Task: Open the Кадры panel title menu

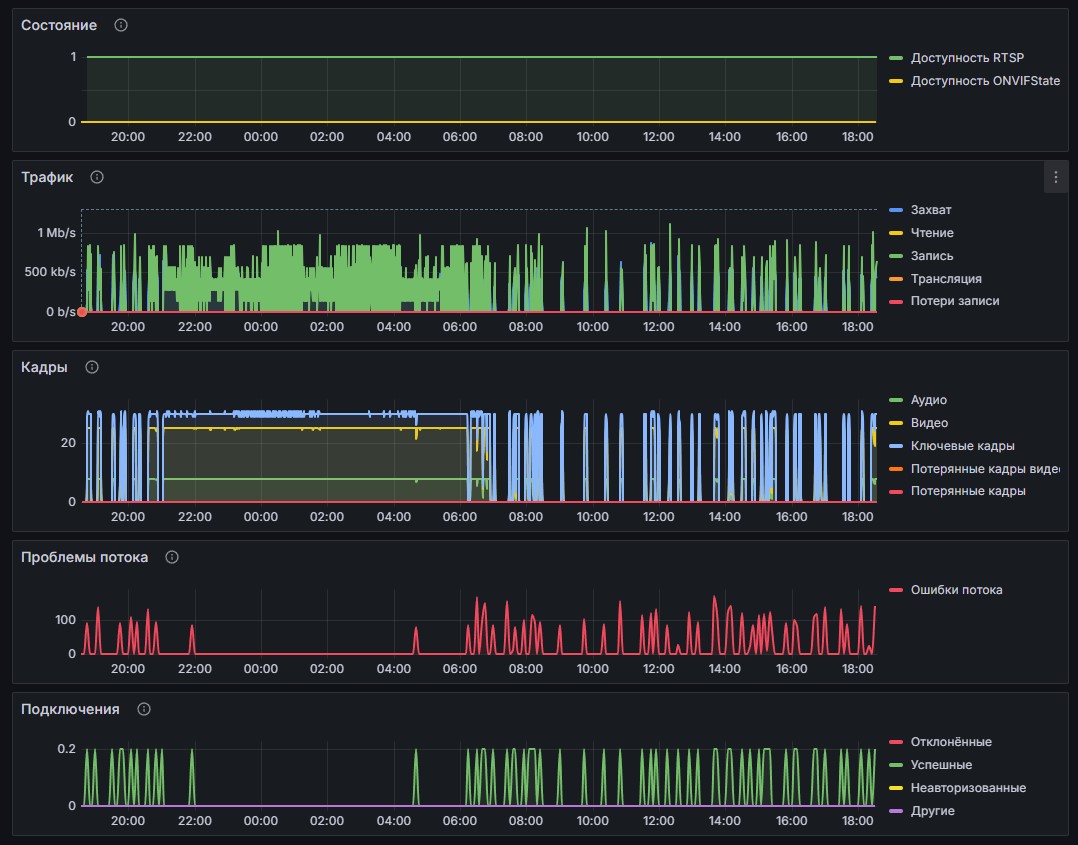Action: (x=45, y=367)
